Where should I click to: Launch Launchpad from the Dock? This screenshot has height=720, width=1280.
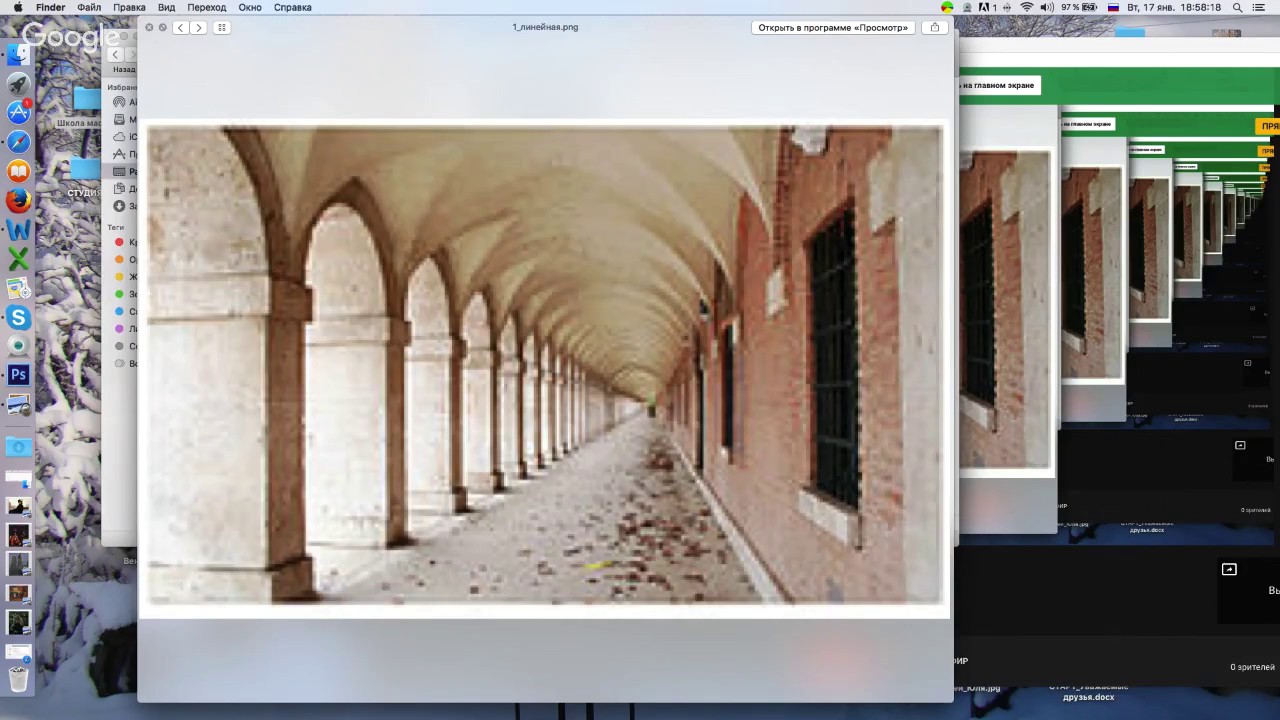[19, 84]
